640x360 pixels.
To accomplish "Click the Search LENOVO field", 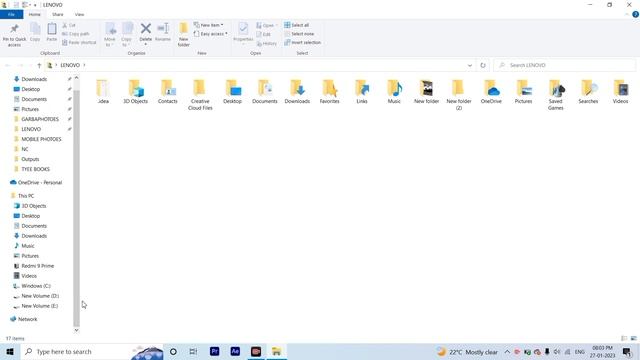I will (564, 65).
